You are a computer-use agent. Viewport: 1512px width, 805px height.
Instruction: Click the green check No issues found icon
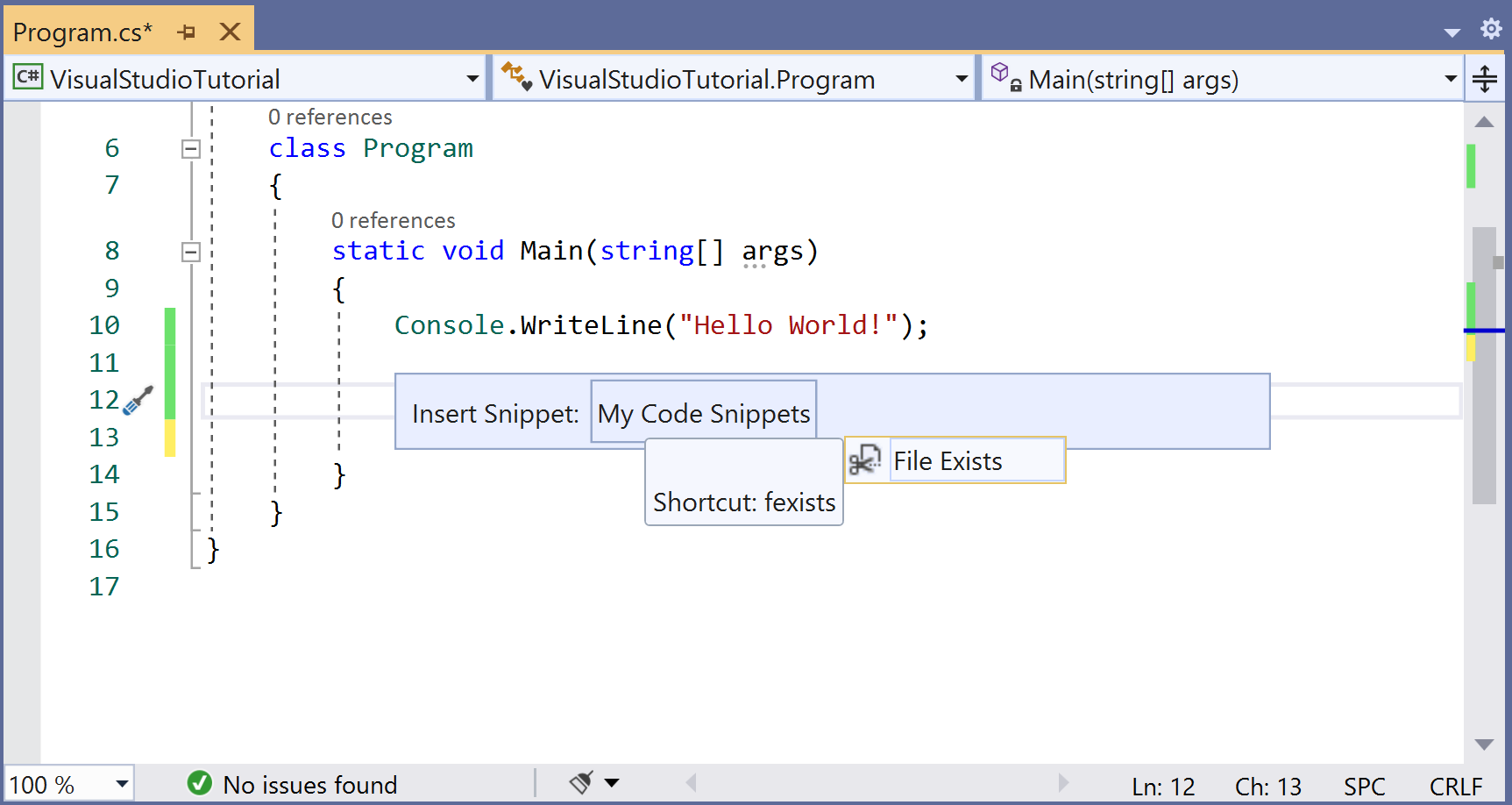tap(200, 783)
